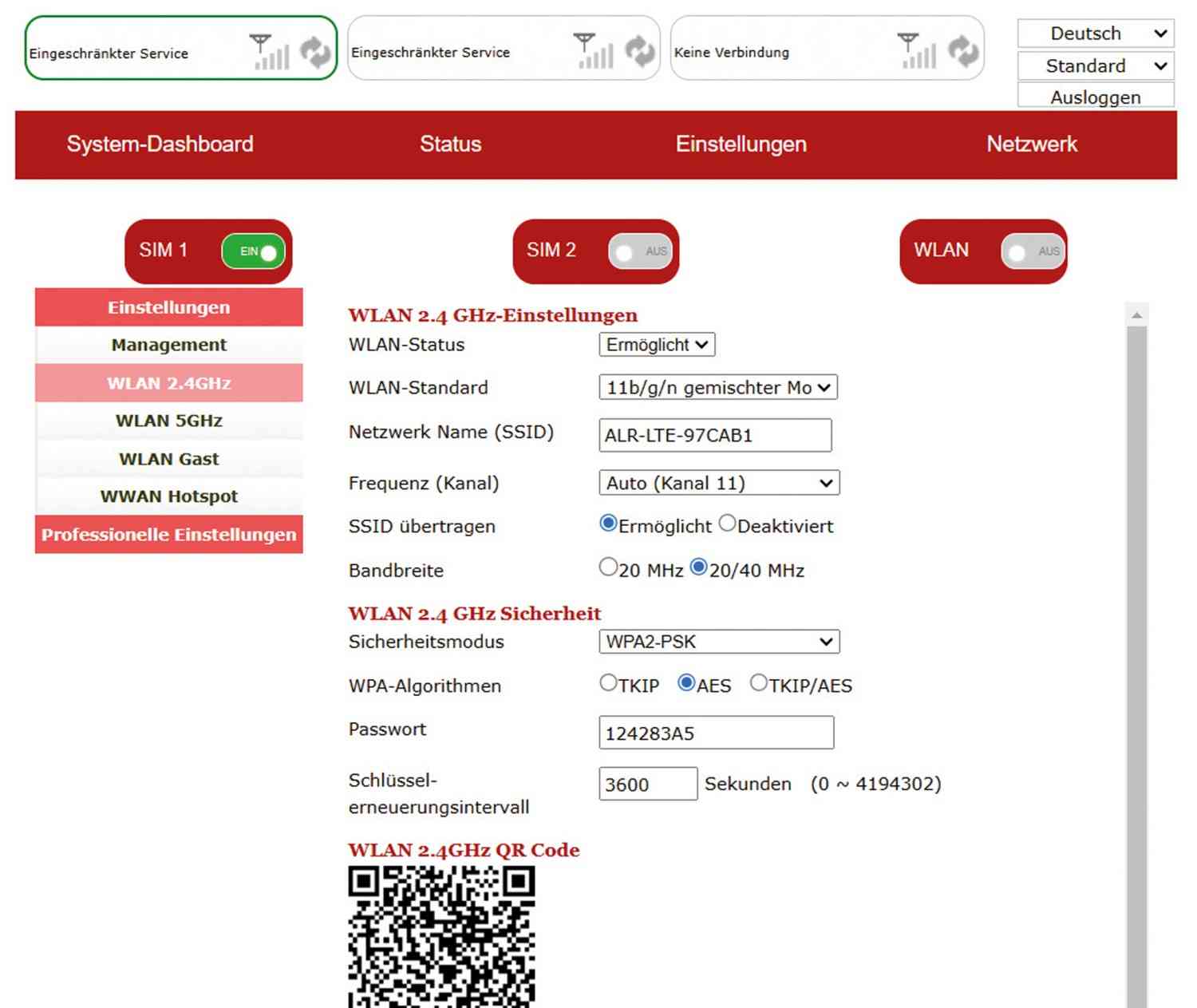Click the '(0 ~ 4194302)' range text

875,784
